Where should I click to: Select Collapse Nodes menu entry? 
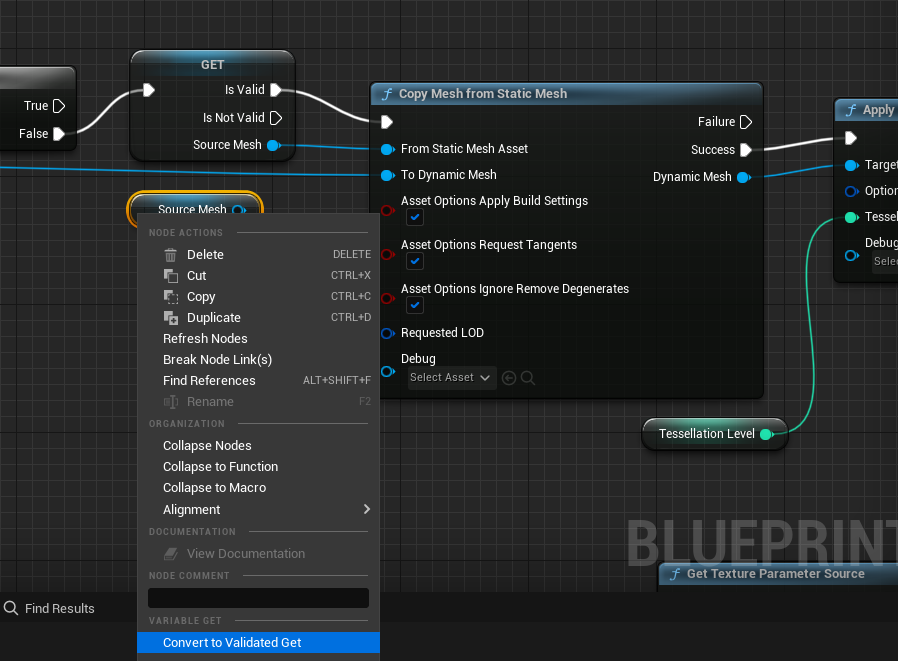click(258, 446)
